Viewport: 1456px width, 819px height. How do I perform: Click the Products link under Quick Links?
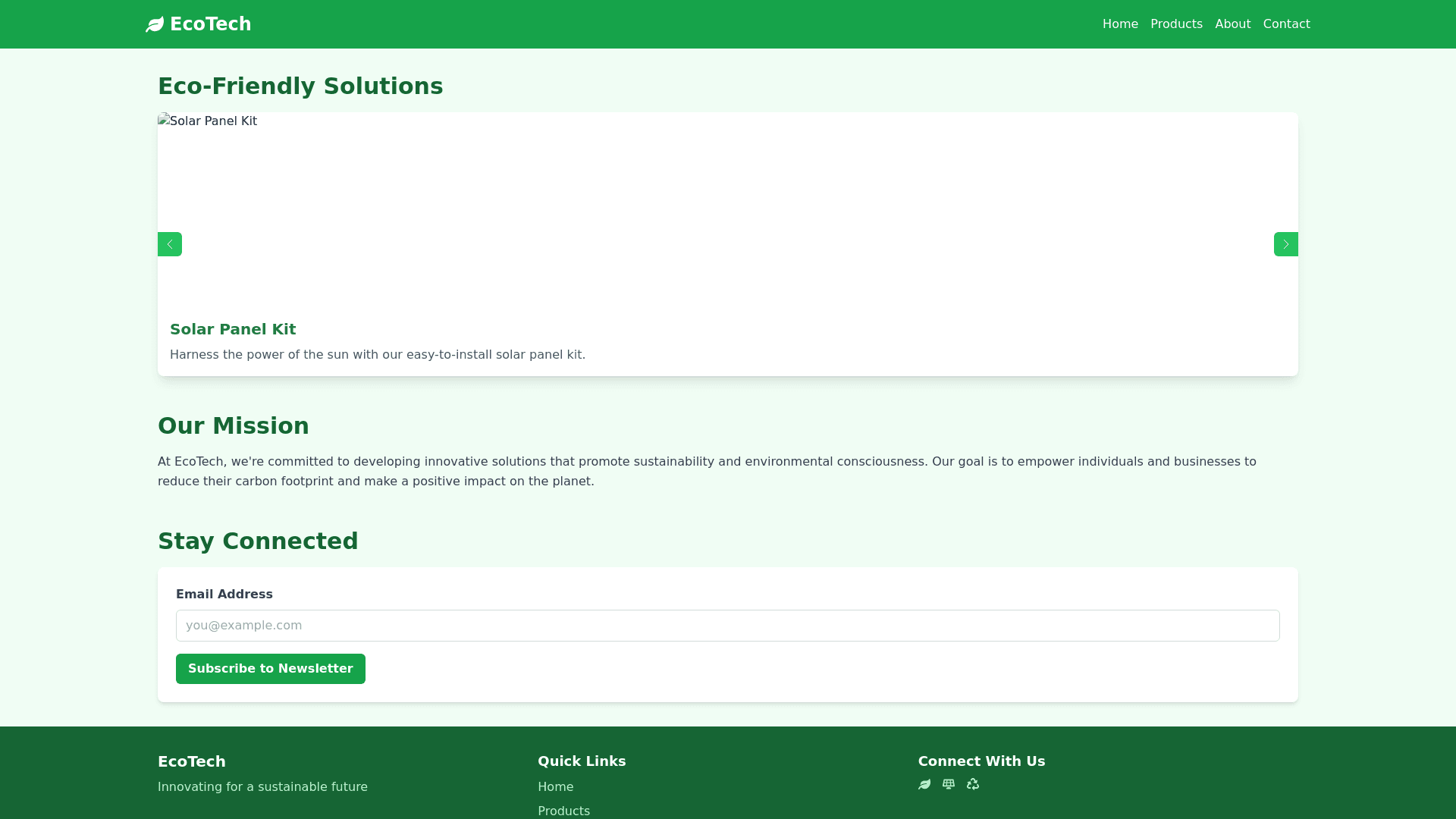pyautogui.click(x=563, y=811)
